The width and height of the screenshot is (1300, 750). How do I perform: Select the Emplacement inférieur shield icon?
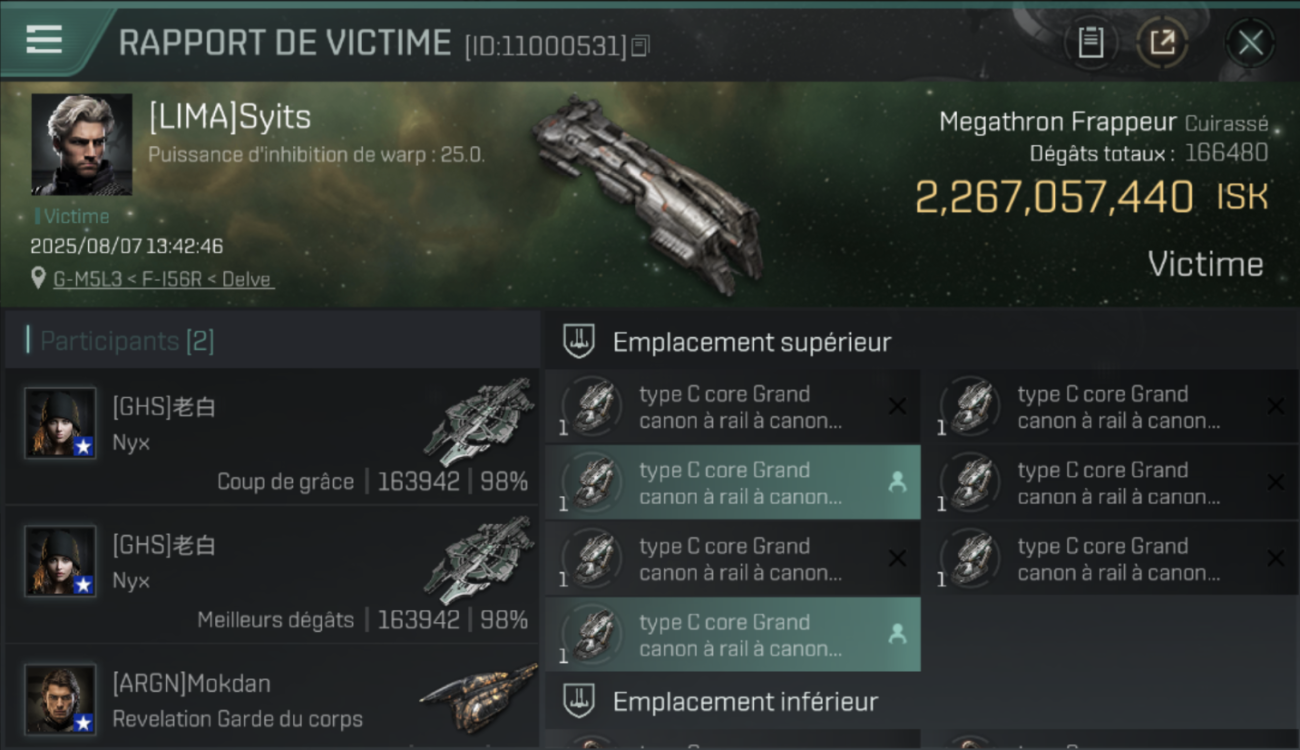point(578,701)
